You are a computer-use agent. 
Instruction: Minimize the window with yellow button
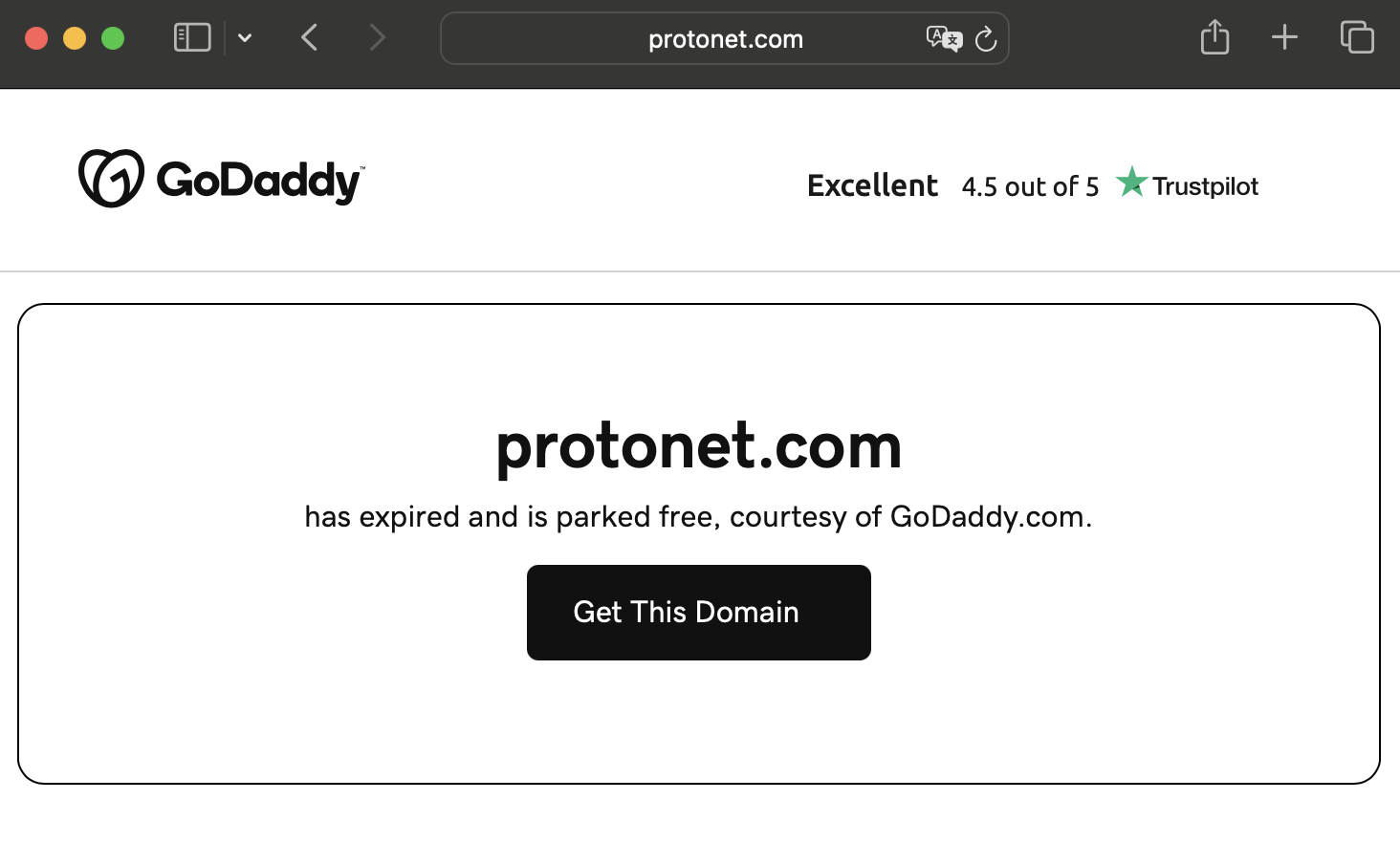(75, 38)
